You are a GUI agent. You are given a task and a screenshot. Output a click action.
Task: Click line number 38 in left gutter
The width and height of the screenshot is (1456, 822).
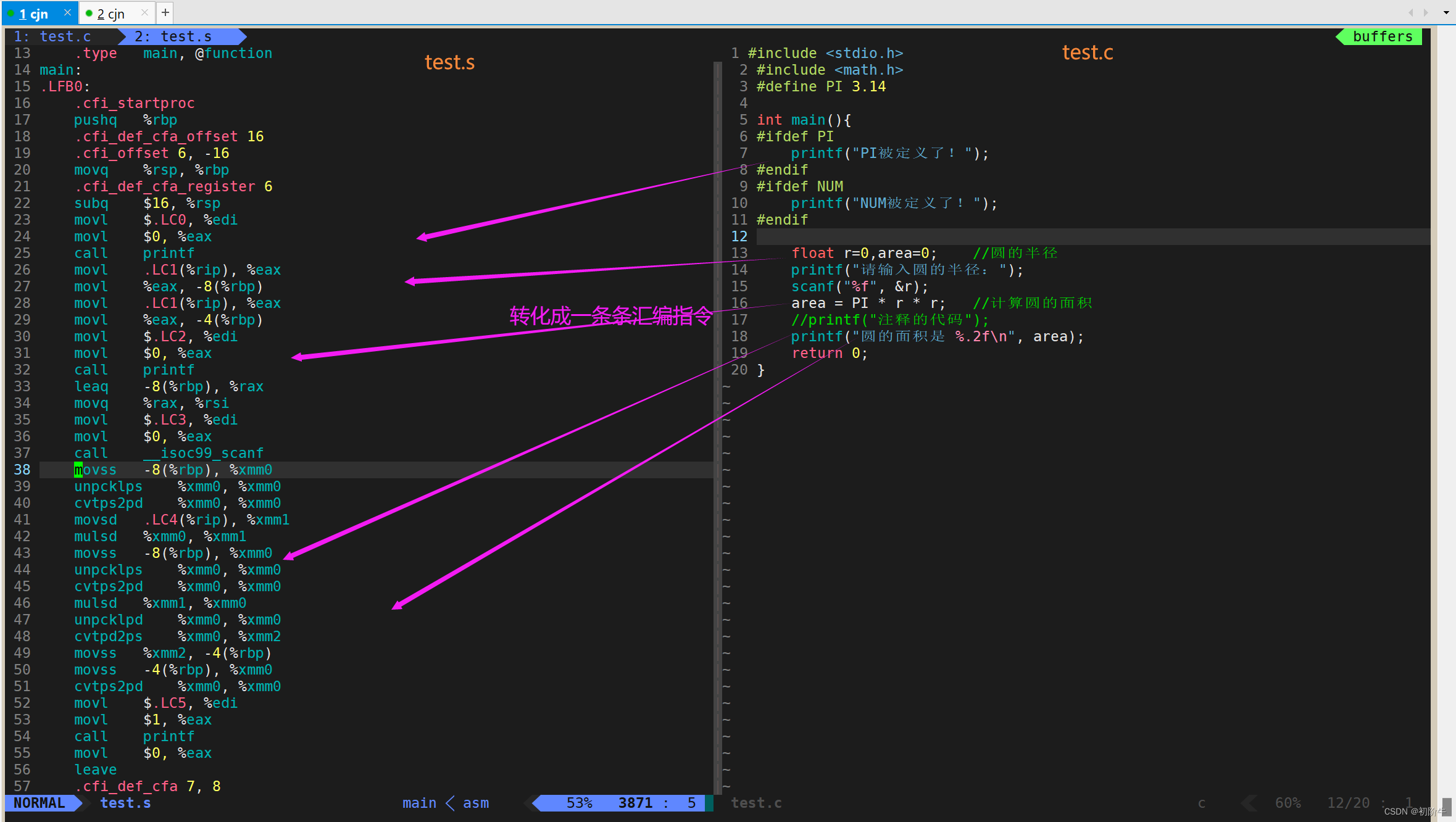(x=22, y=470)
